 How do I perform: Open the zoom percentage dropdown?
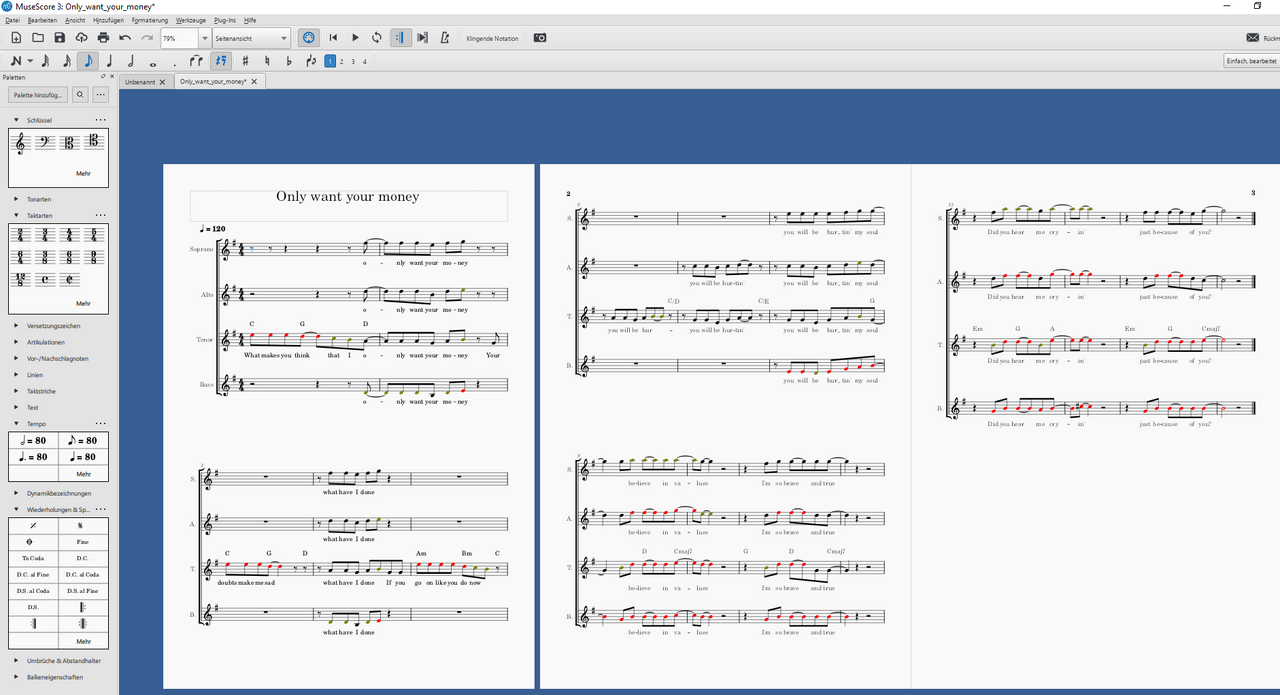click(205, 38)
